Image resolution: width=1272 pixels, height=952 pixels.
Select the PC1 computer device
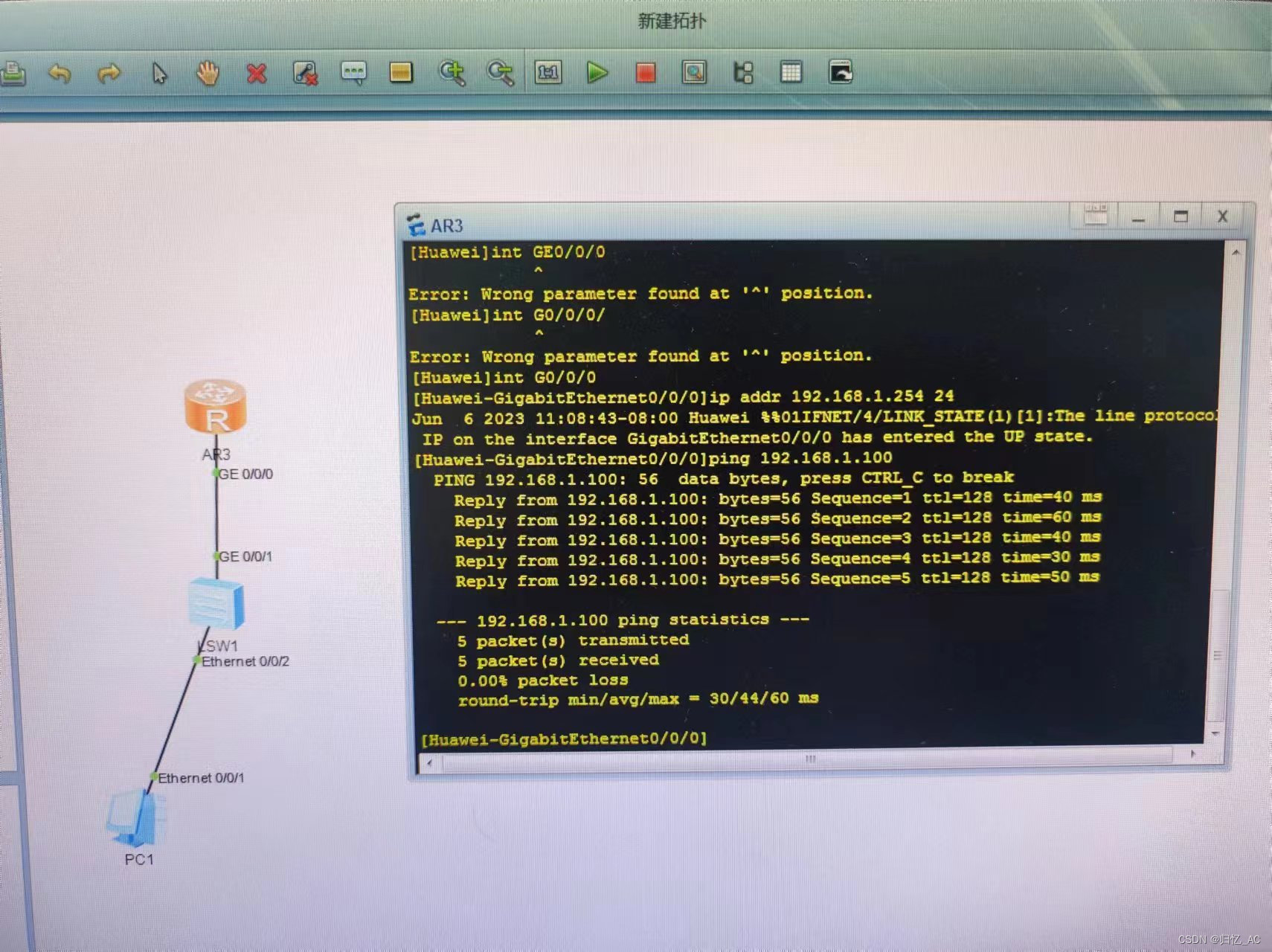(136, 818)
